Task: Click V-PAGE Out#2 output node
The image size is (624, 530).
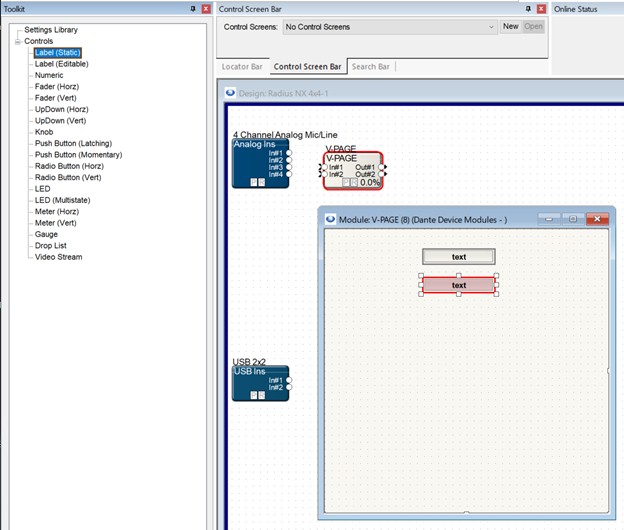Action: [381, 174]
